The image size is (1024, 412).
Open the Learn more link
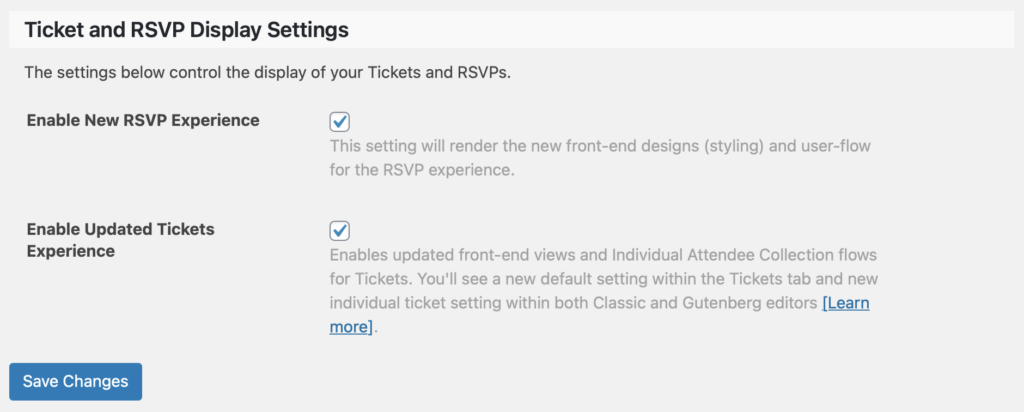600,315
